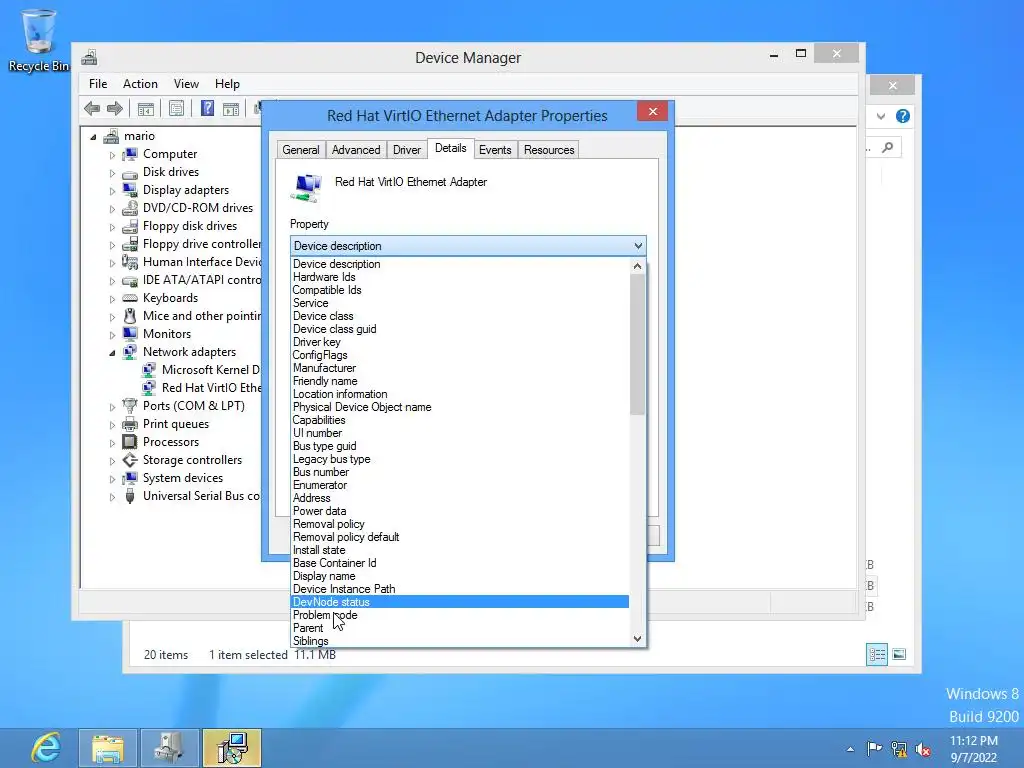The image size is (1024, 768).
Task: Close the Property dropdown via its arrow
Action: coord(638,246)
